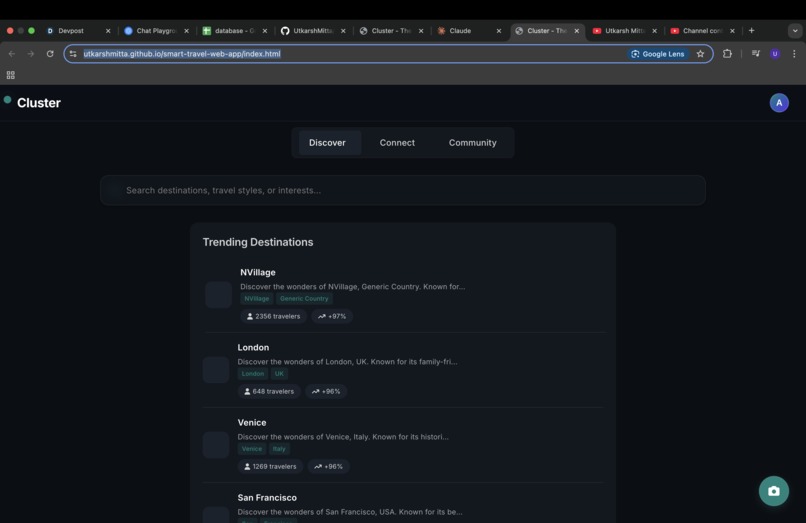The width and height of the screenshot is (806, 523).
Task: Go back to the previous page
Action: [12, 53]
